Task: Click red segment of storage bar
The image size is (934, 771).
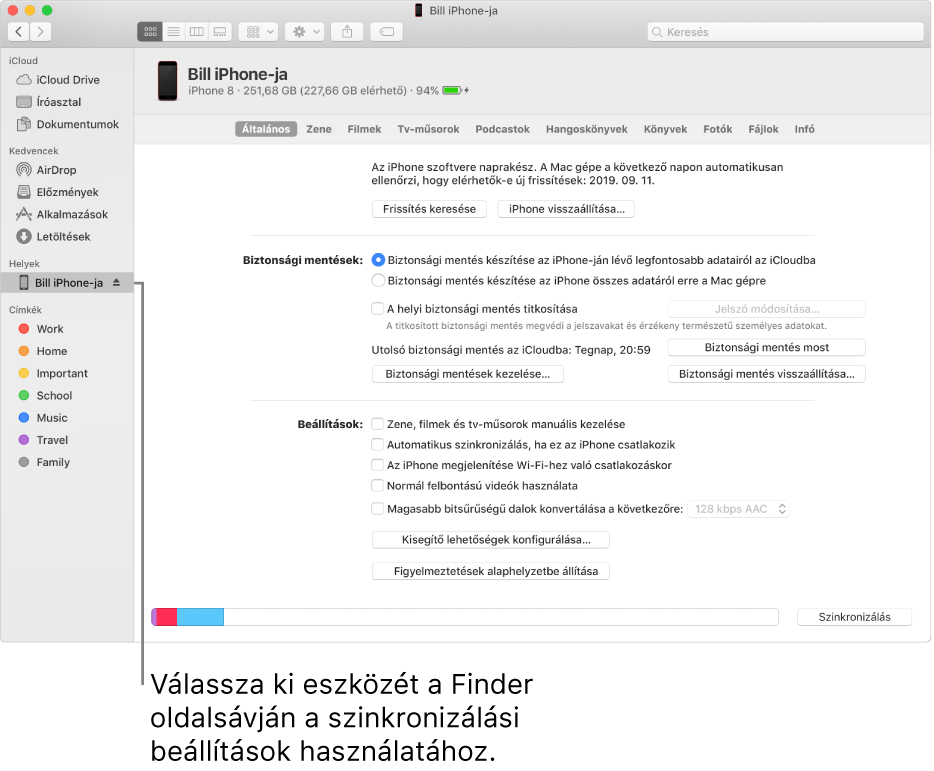Action: tap(167, 617)
